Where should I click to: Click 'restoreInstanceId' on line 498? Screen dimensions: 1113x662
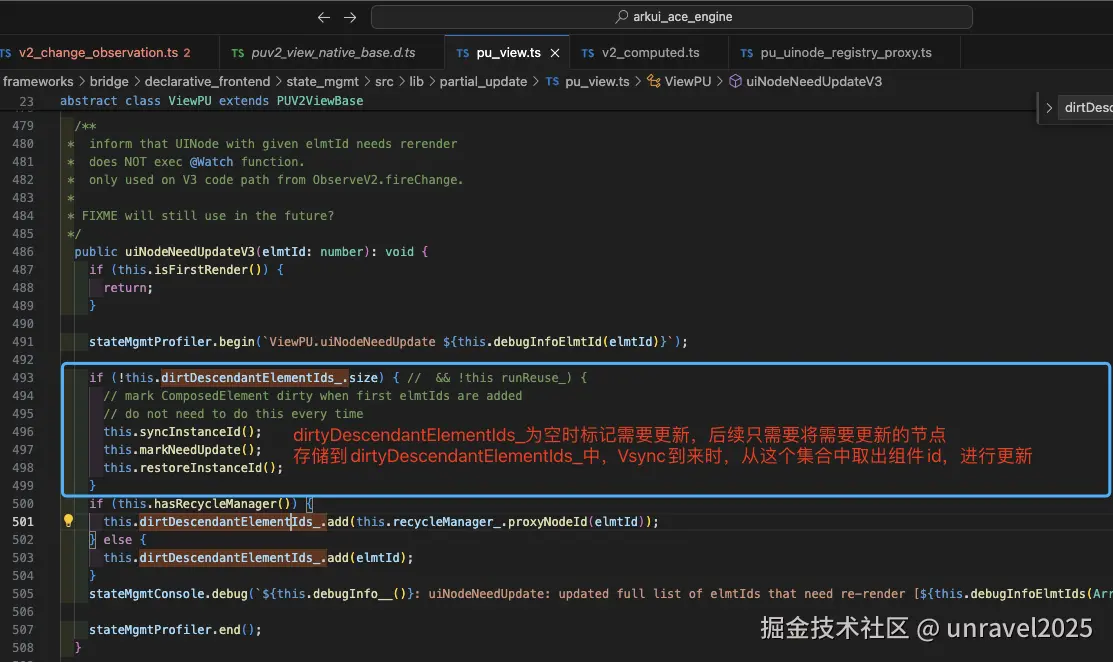coord(201,468)
